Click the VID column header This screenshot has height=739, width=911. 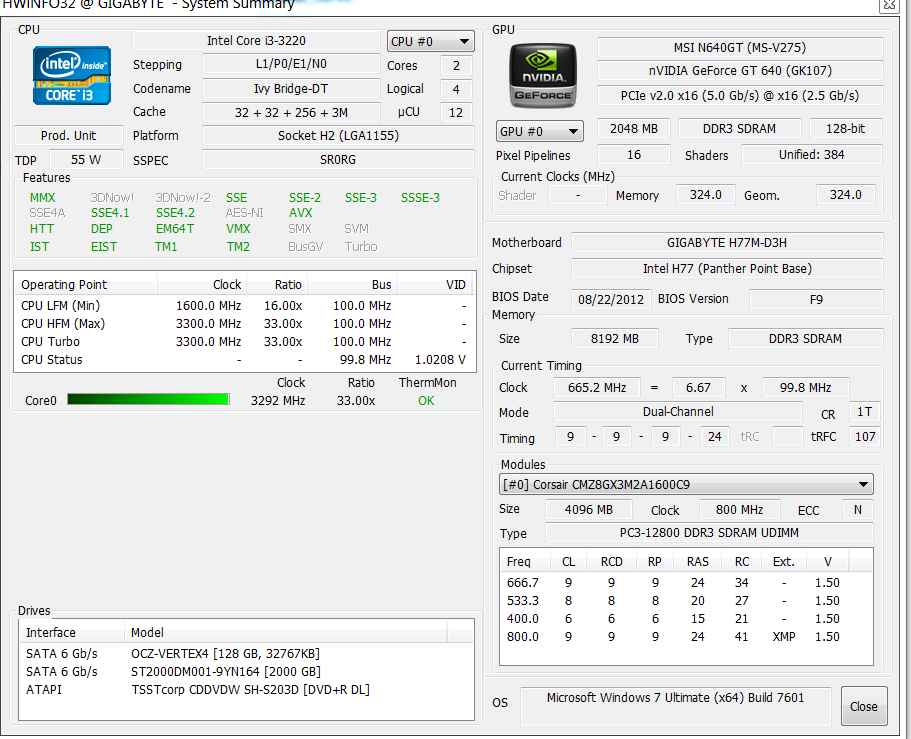[435, 285]
